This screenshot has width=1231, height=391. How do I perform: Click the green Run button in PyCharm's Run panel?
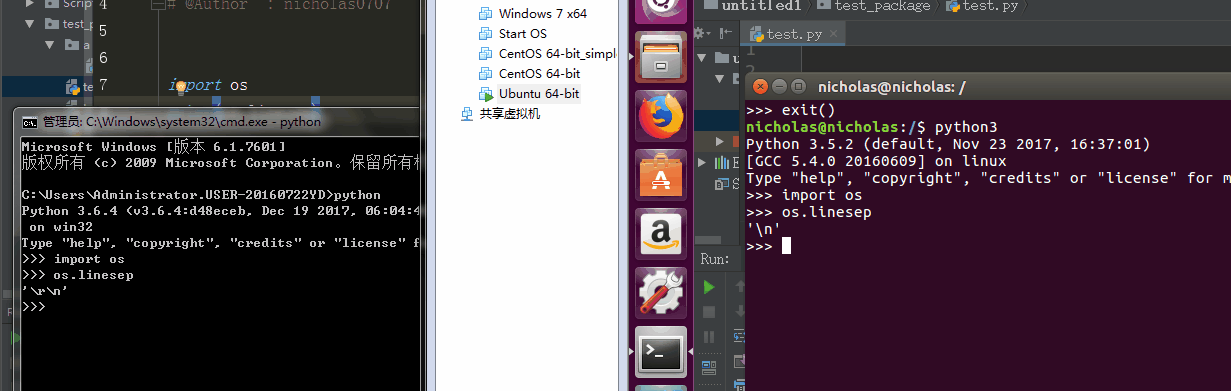tap(709, 287)
